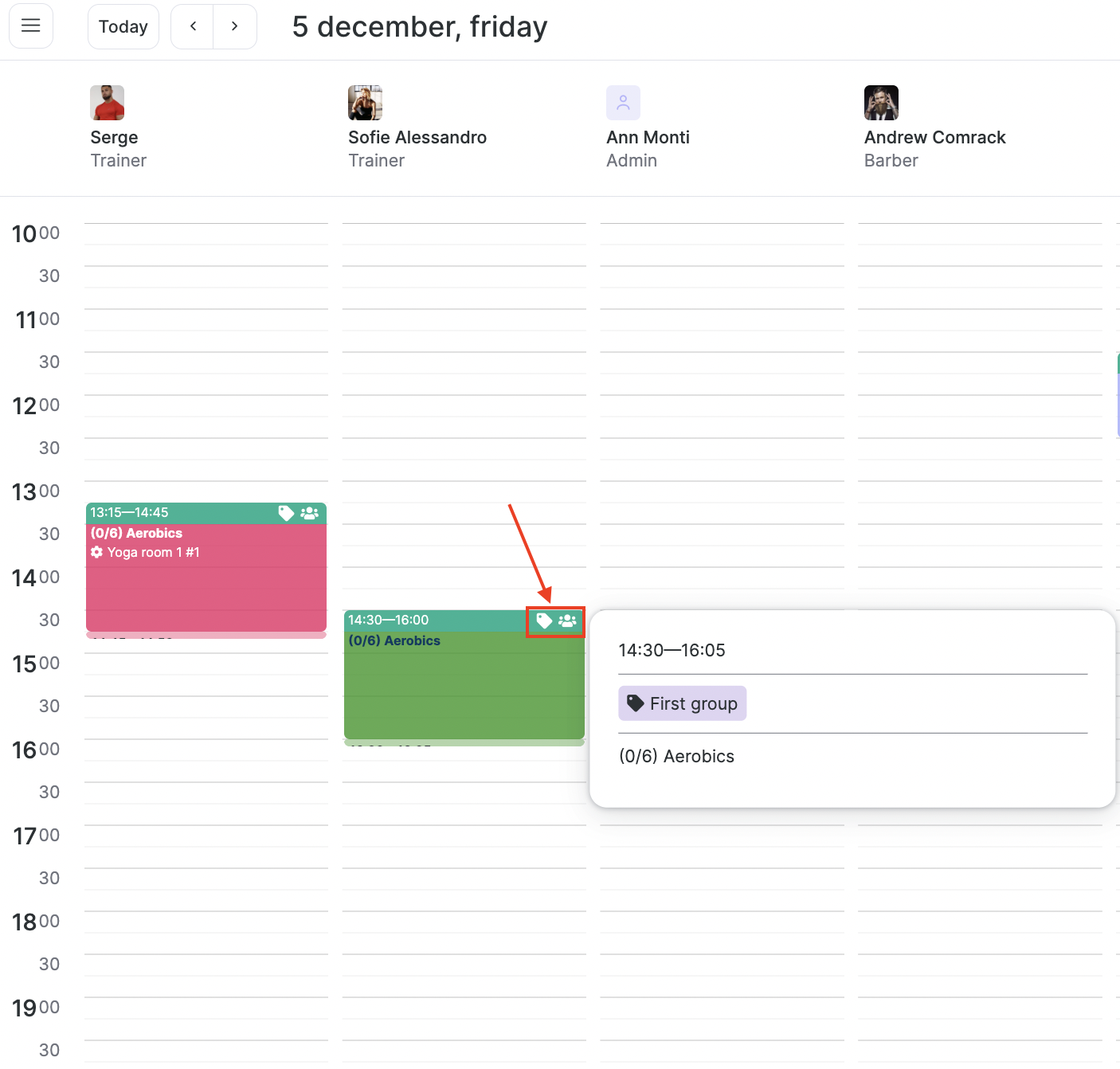Select Ann Monti's empty 11:00 time slot
Viewport: 1120px width, 1069px height.
723,319
